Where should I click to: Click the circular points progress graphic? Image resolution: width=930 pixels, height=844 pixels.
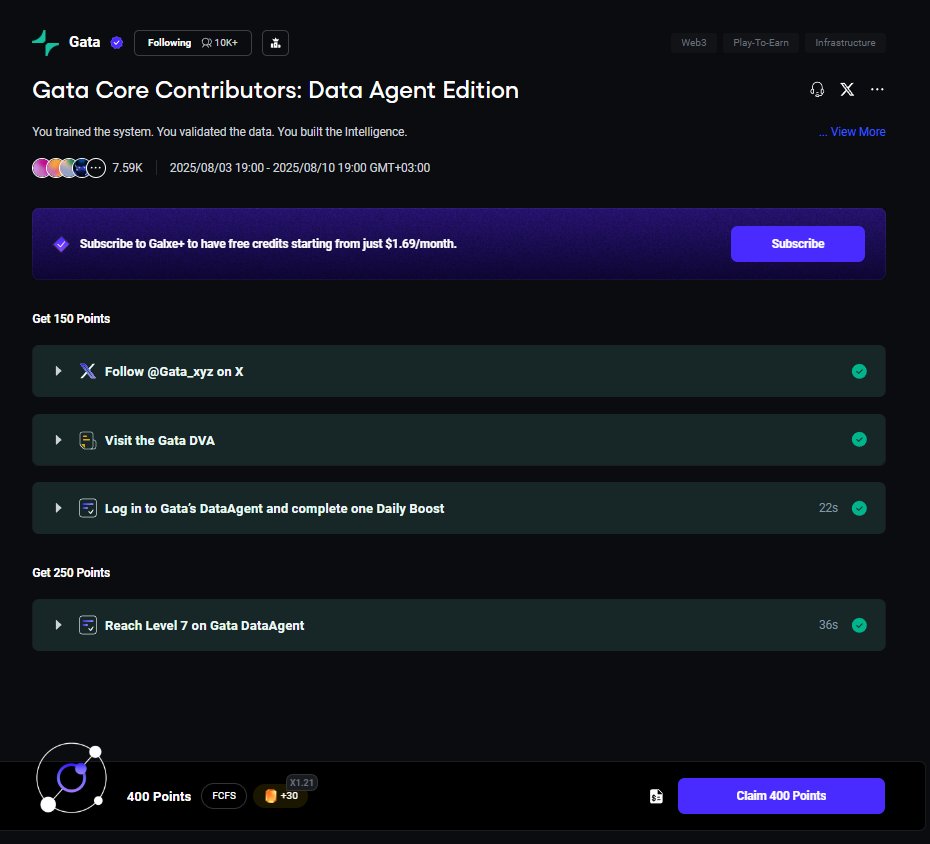coord(71,777)
